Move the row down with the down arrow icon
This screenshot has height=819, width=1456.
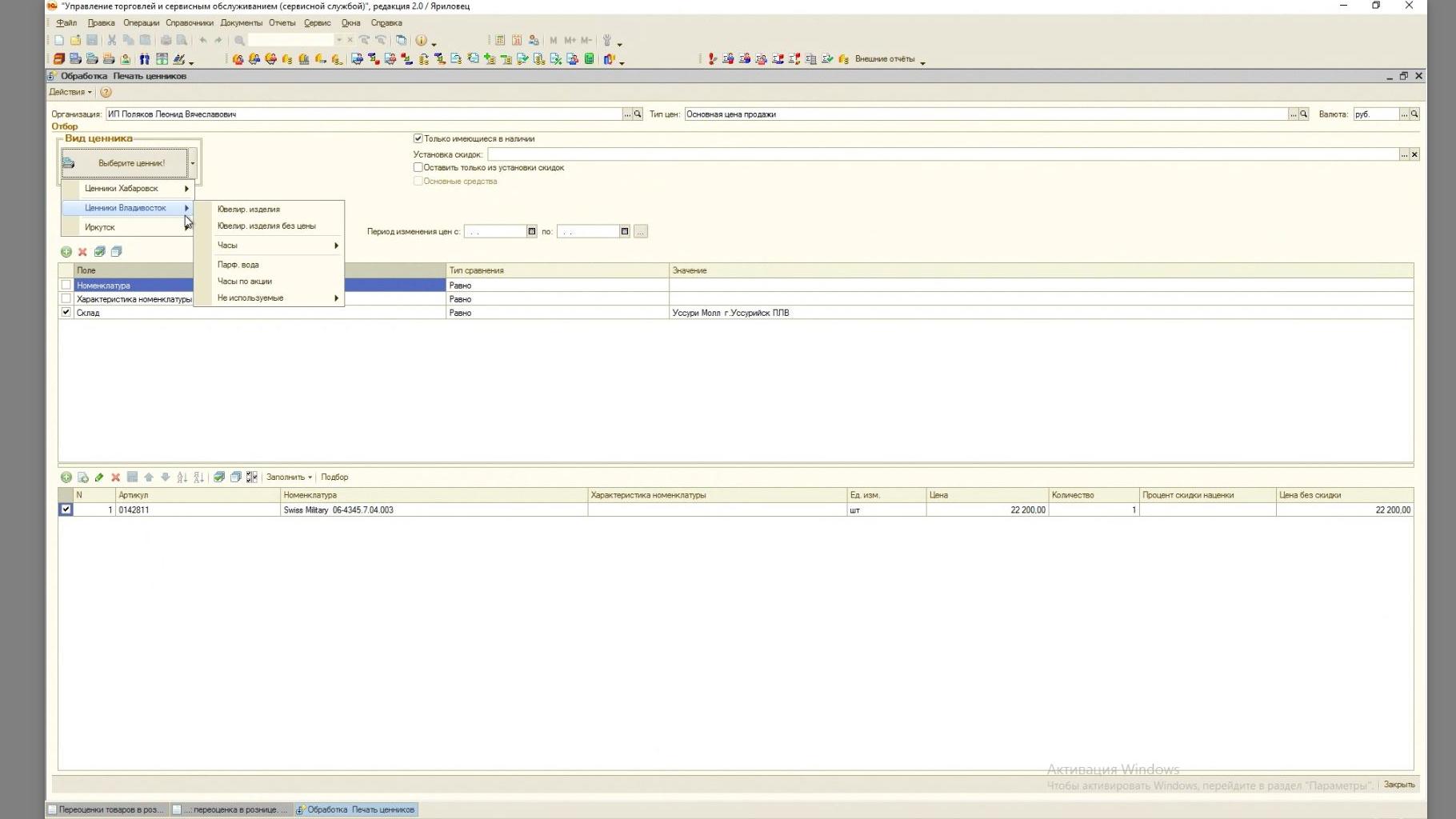tap(166, 477)
